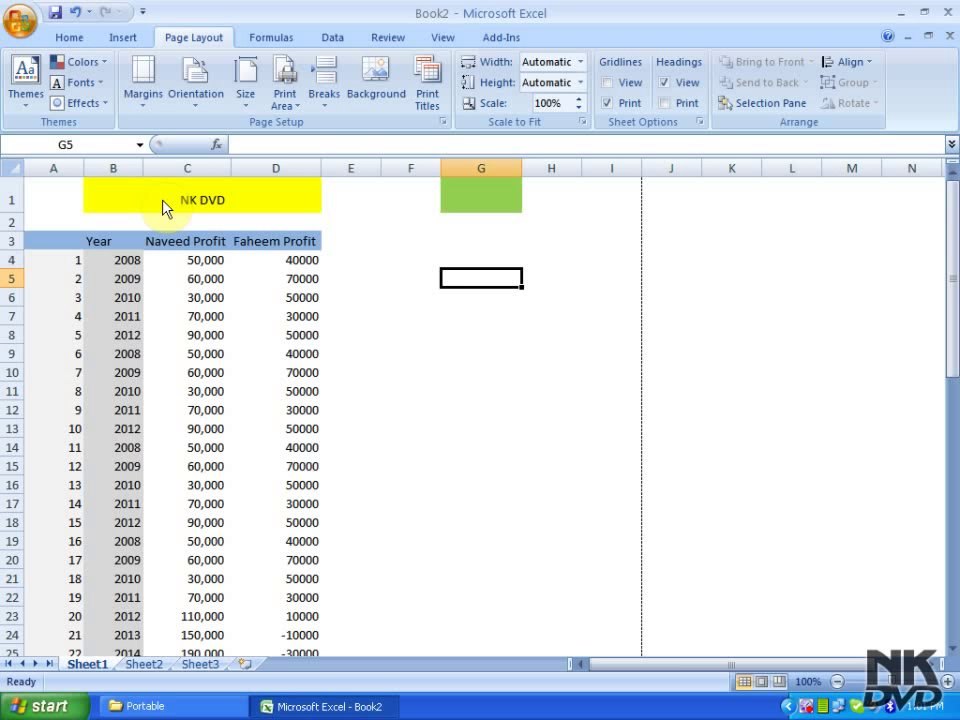Click the Windows start button
This screenshot has width=960, height=720.
coord(44,707)
